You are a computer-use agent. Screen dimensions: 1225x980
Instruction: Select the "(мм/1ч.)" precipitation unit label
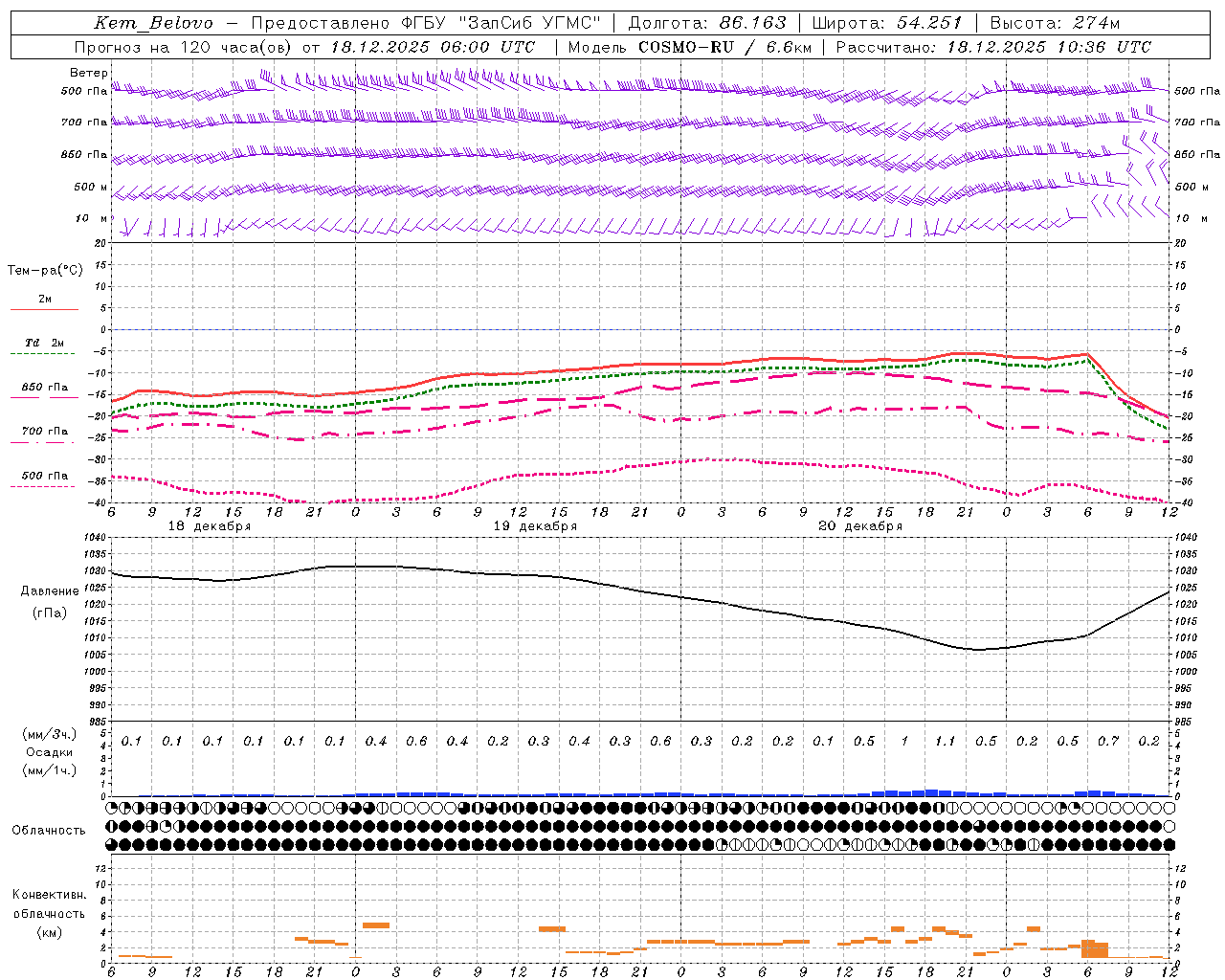(50, 770)
